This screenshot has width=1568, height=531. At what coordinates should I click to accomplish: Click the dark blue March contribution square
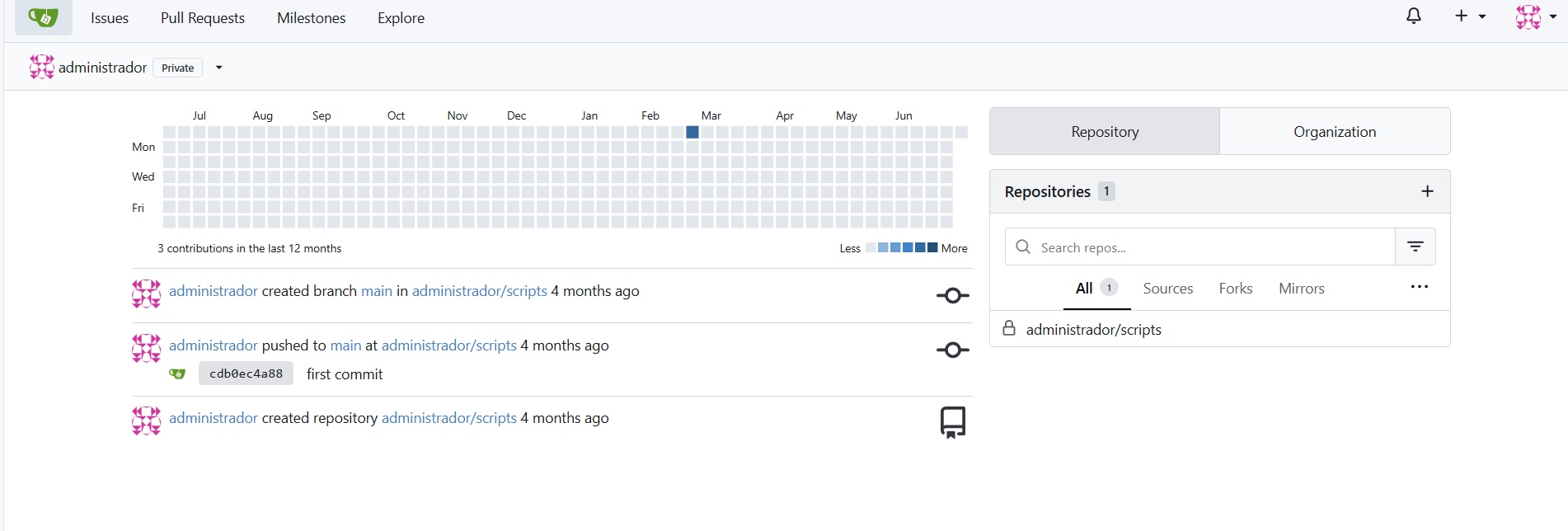(692, 132)
